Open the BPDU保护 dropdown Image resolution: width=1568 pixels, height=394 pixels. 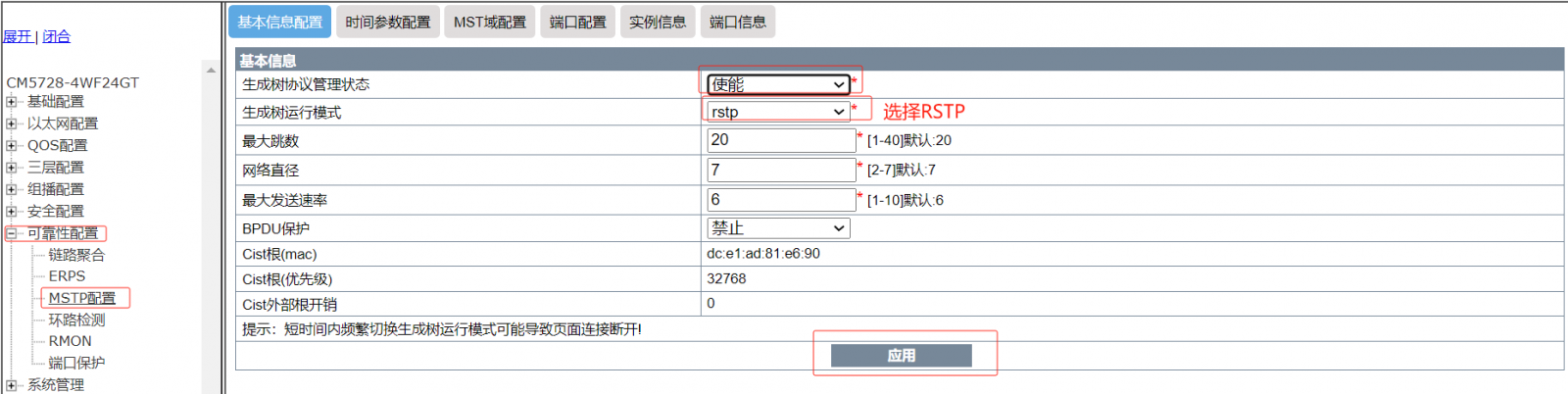pyautogui.click(x=778, y=228)
